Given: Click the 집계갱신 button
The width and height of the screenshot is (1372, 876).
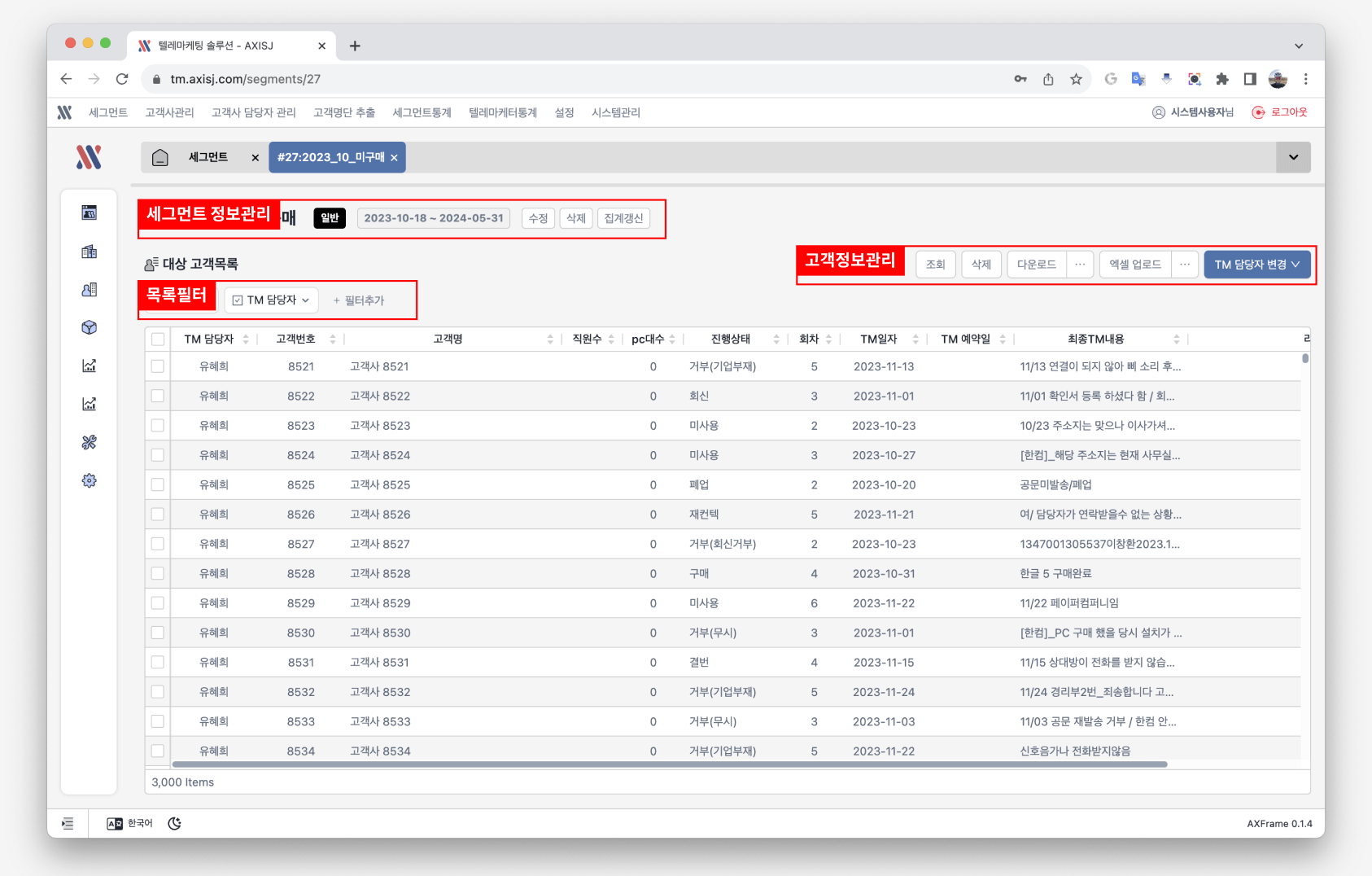Looking at the screenshot, I should [623, 218].
